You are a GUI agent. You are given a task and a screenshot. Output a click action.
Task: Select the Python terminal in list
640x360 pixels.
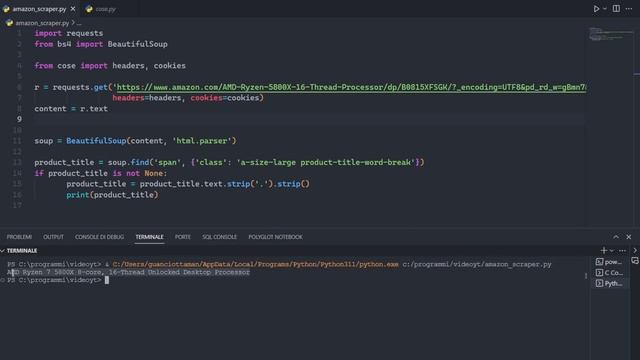tap(610, 283)
